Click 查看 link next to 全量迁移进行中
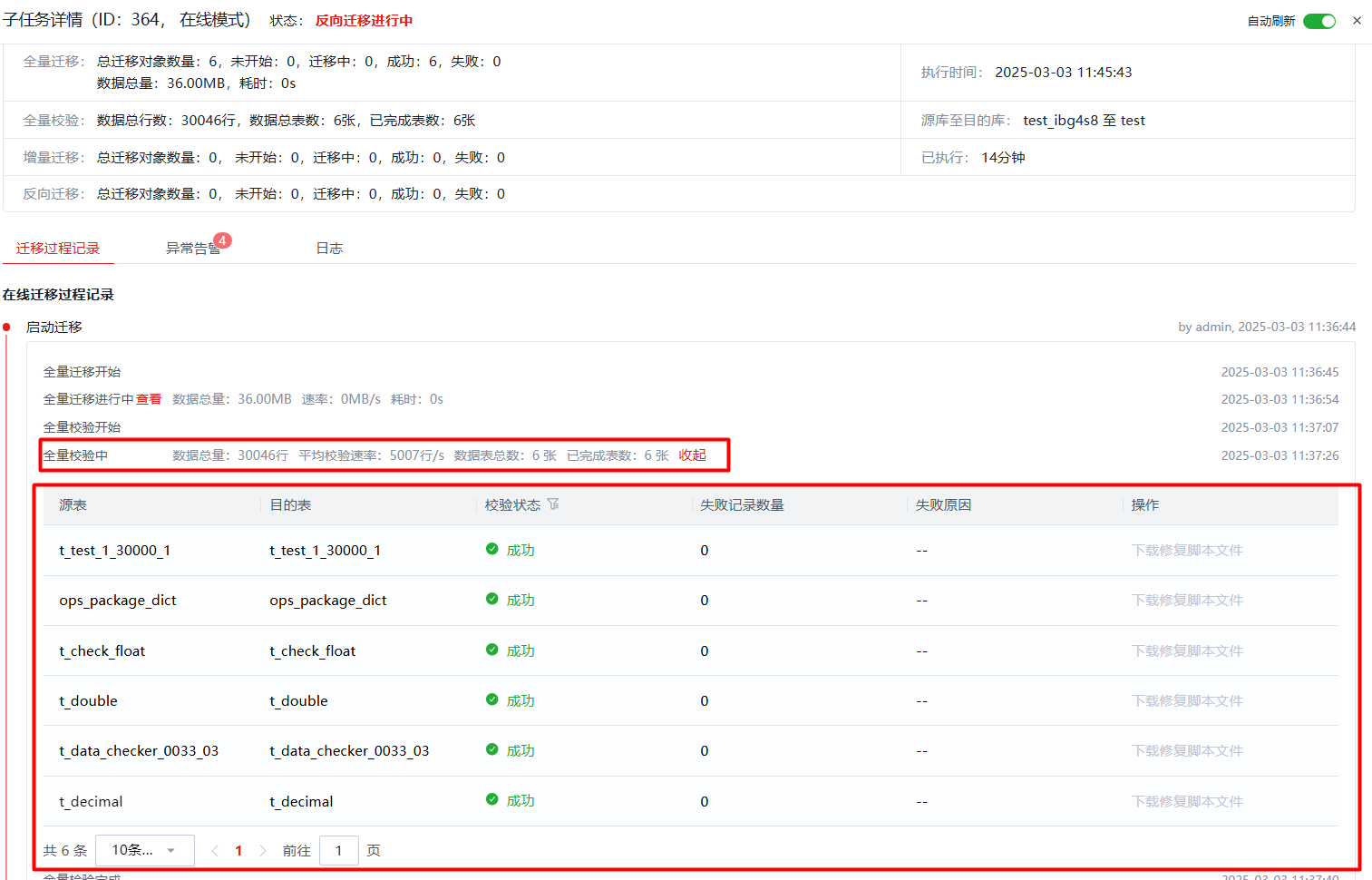Image resolution: width=1372 pixels, height=880 pixels. [149, 399]
